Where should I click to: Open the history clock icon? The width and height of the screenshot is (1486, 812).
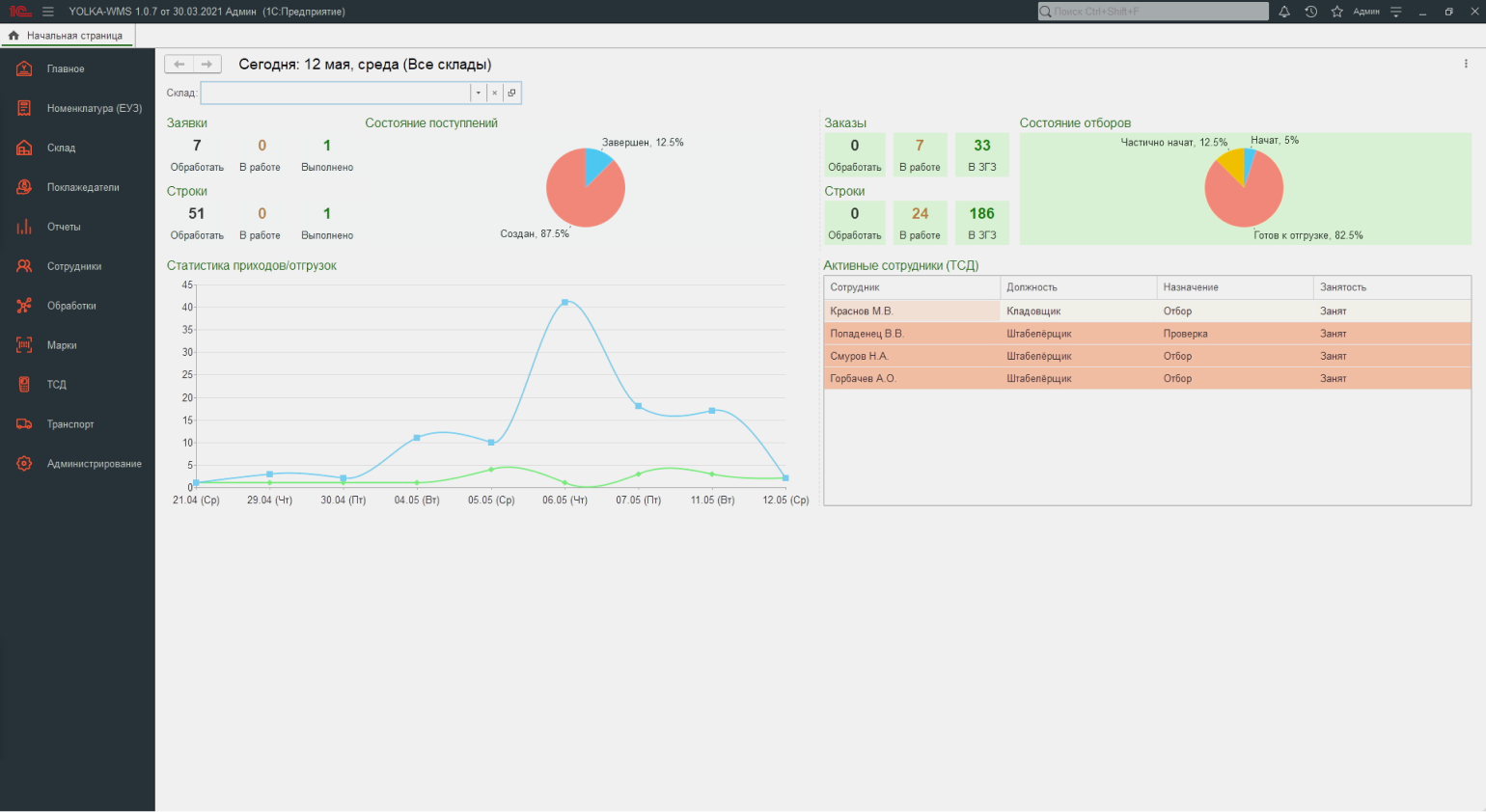point(1310,12)
